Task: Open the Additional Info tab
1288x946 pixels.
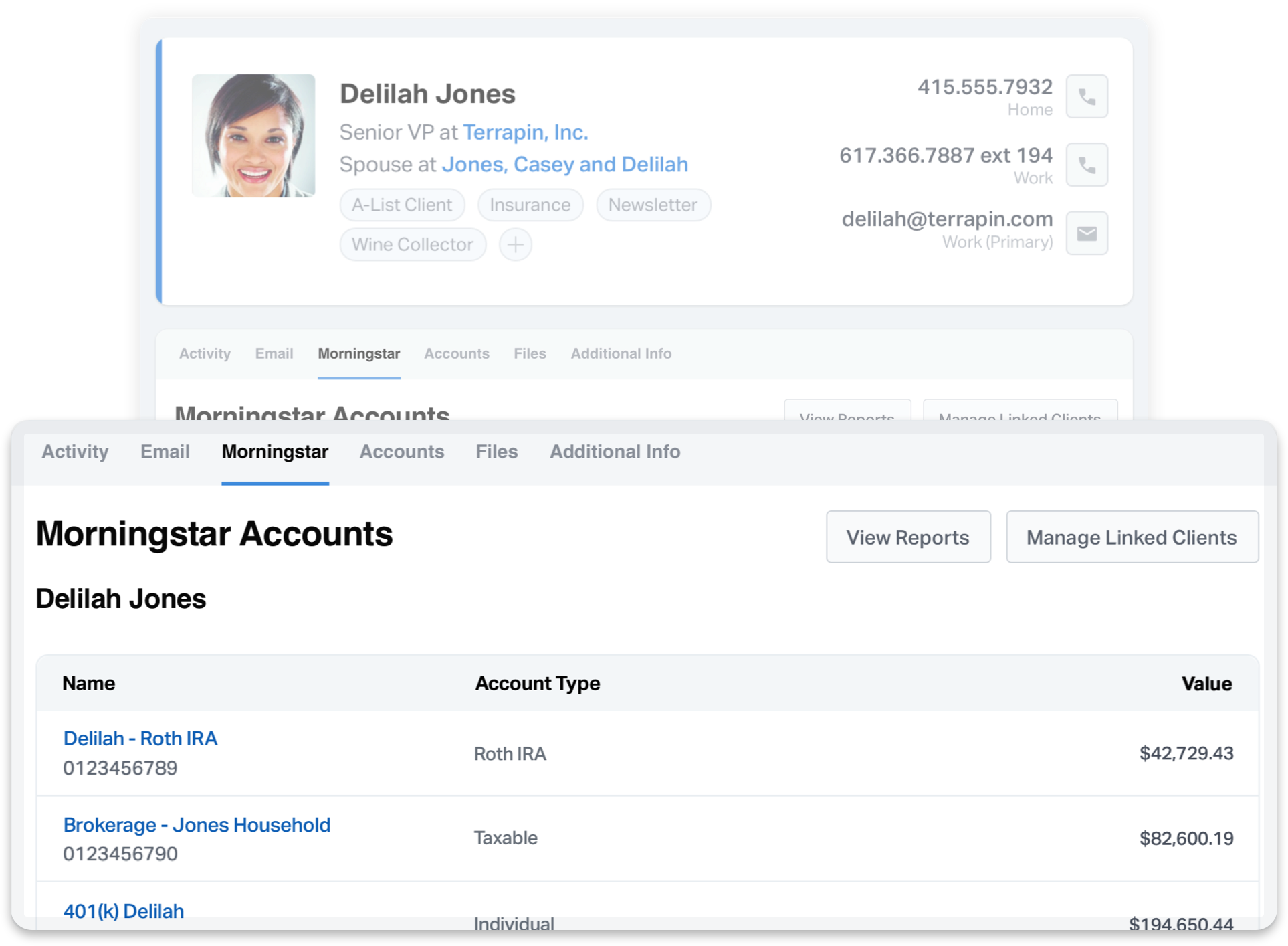Action: pos(615,452)
